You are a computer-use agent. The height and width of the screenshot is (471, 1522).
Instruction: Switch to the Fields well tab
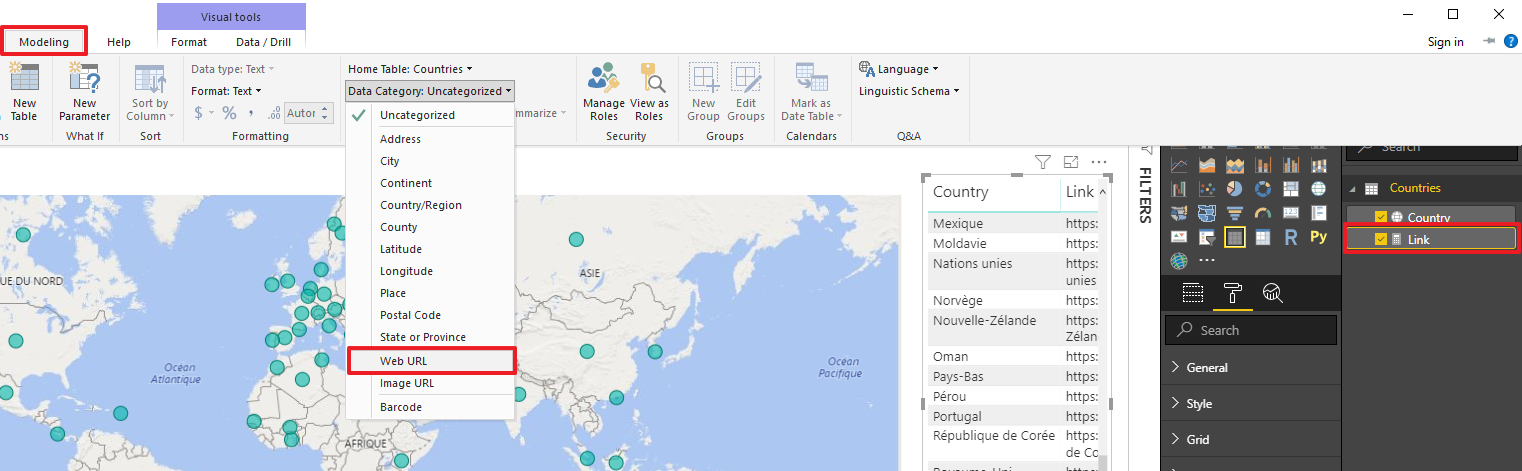click(x=1193, y=293)
